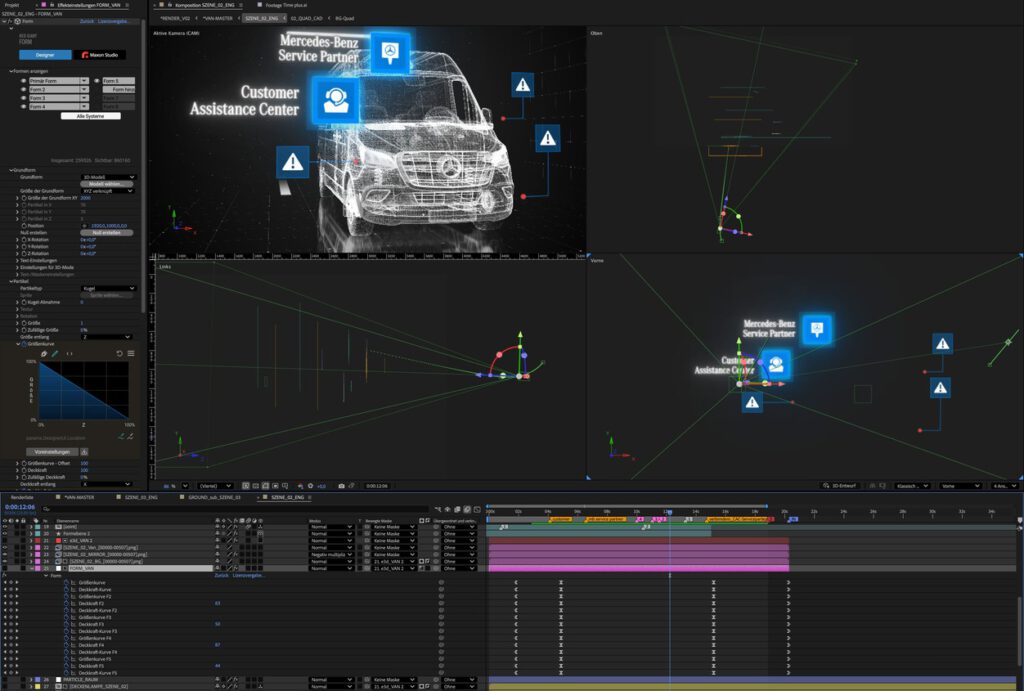Click the Shy layers master icon in timeline
The height and width of the screenshot is (691, 1024).
(448, 510)
